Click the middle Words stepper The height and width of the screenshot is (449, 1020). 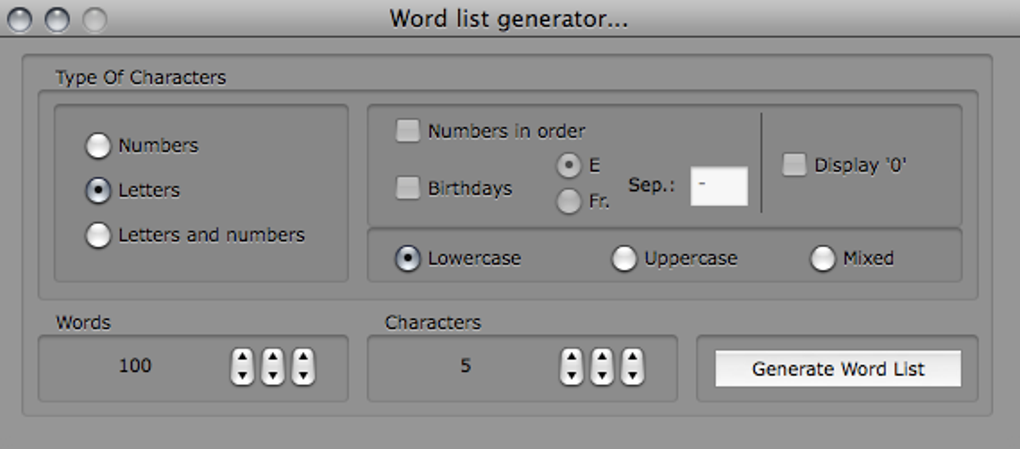272,366
